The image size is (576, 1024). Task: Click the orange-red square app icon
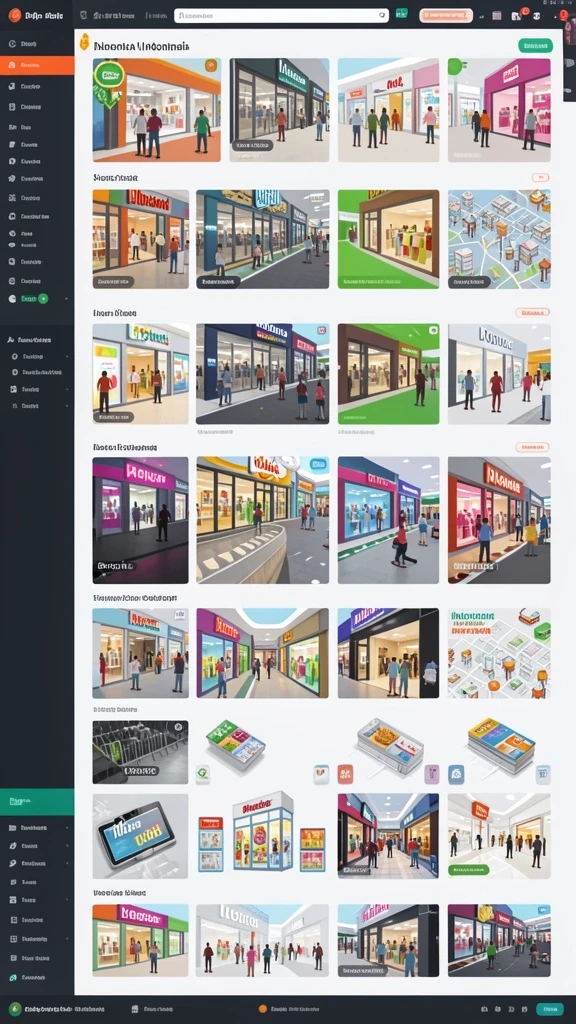[x=345, y=774]
